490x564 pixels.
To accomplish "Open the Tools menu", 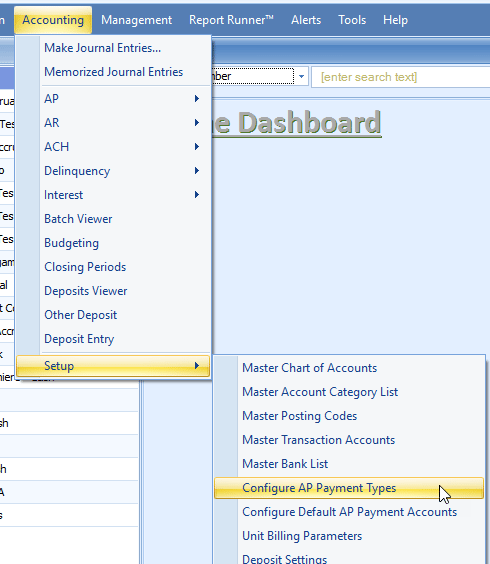I will click(352, 20).
